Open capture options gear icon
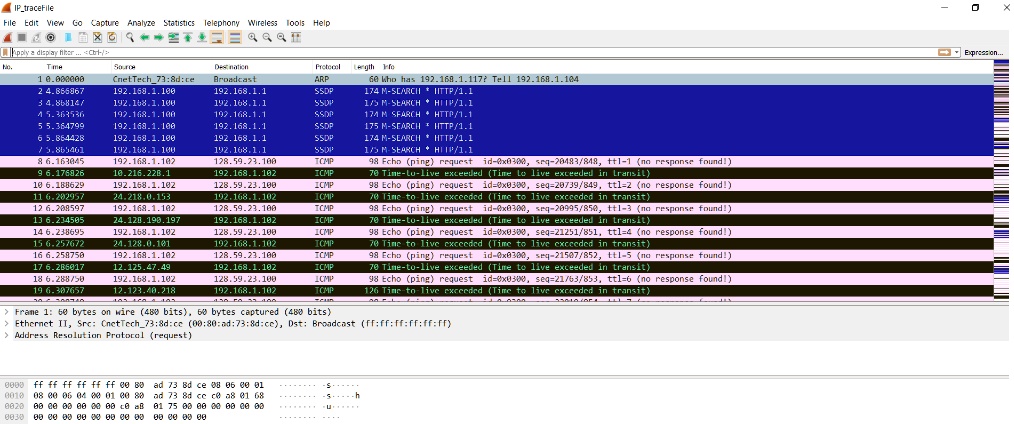 pos(50,37)
